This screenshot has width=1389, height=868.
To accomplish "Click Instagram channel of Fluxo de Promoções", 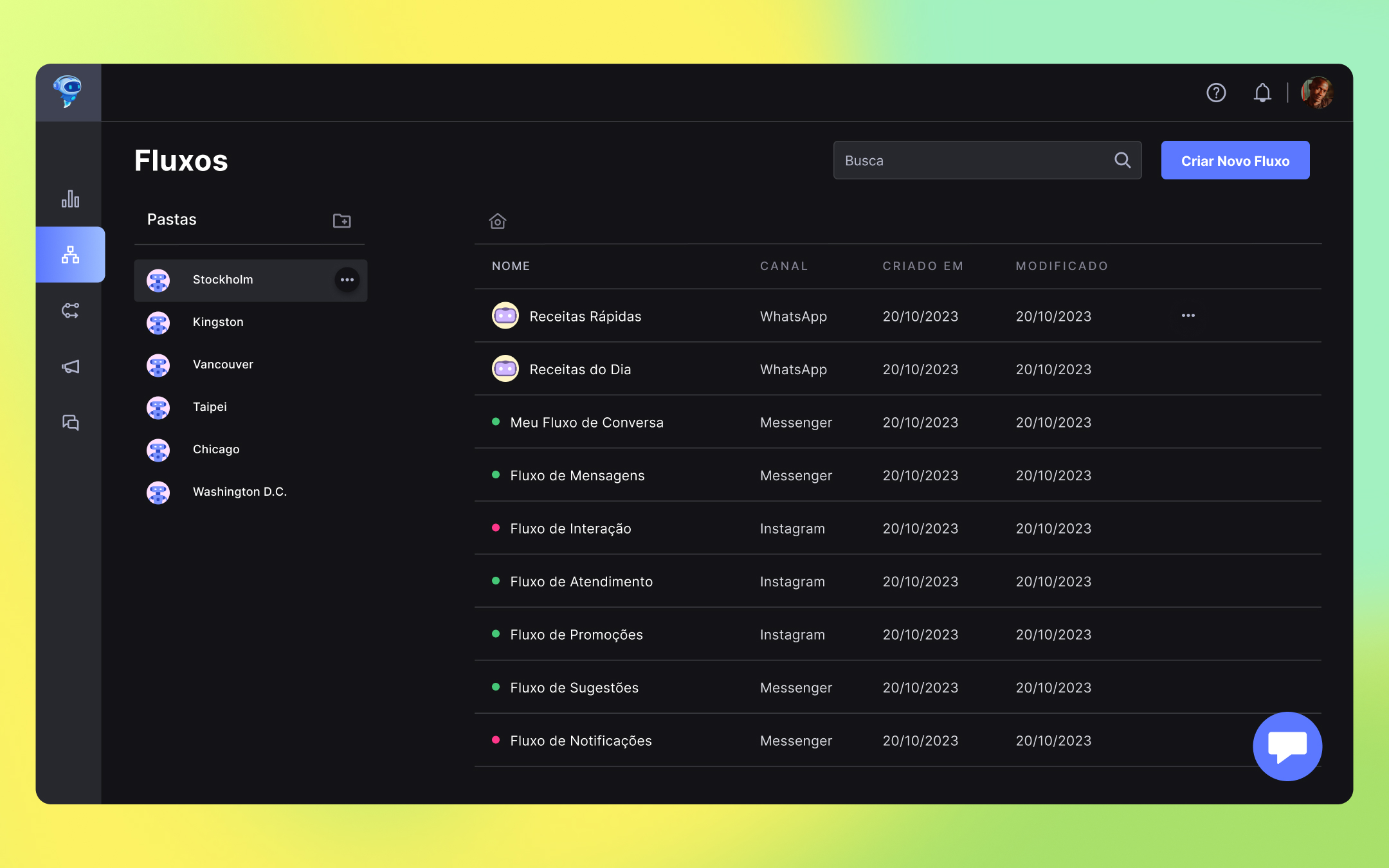I will click(x=792, y=635).
